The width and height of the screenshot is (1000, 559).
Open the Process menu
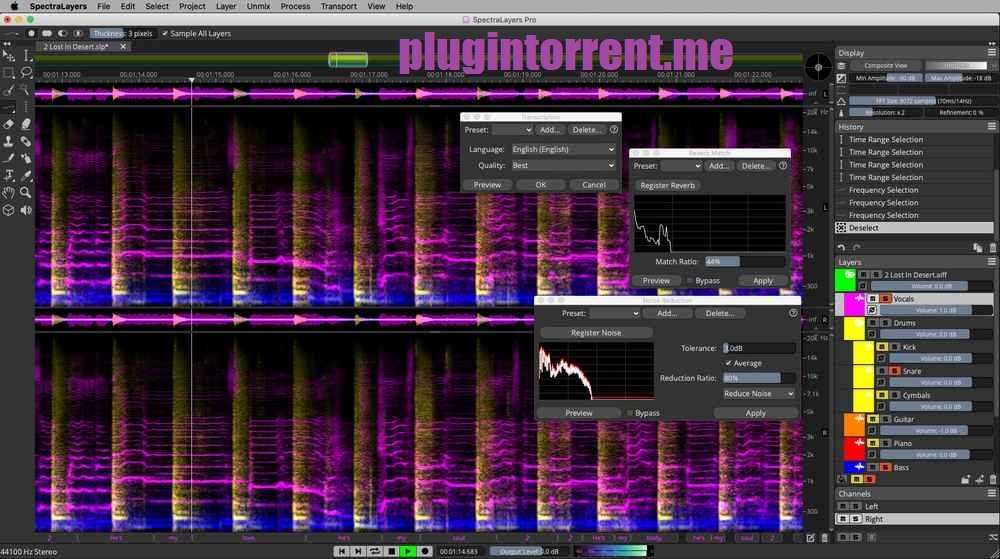[x=295, y=6]
